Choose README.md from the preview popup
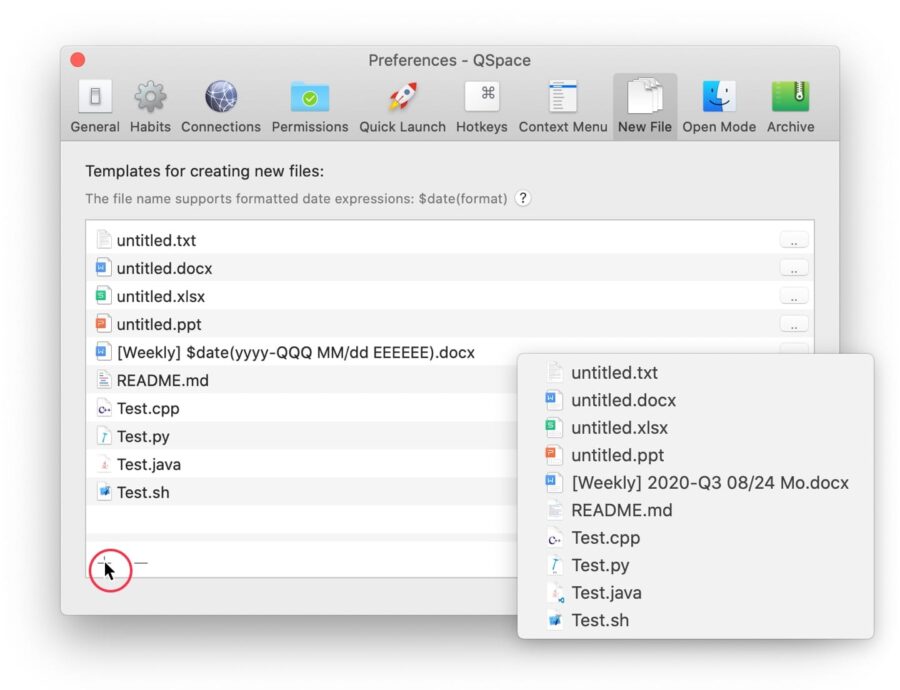The height and width of the screenshot is (690, 900). pyautogui.click(x=621, y=510)
